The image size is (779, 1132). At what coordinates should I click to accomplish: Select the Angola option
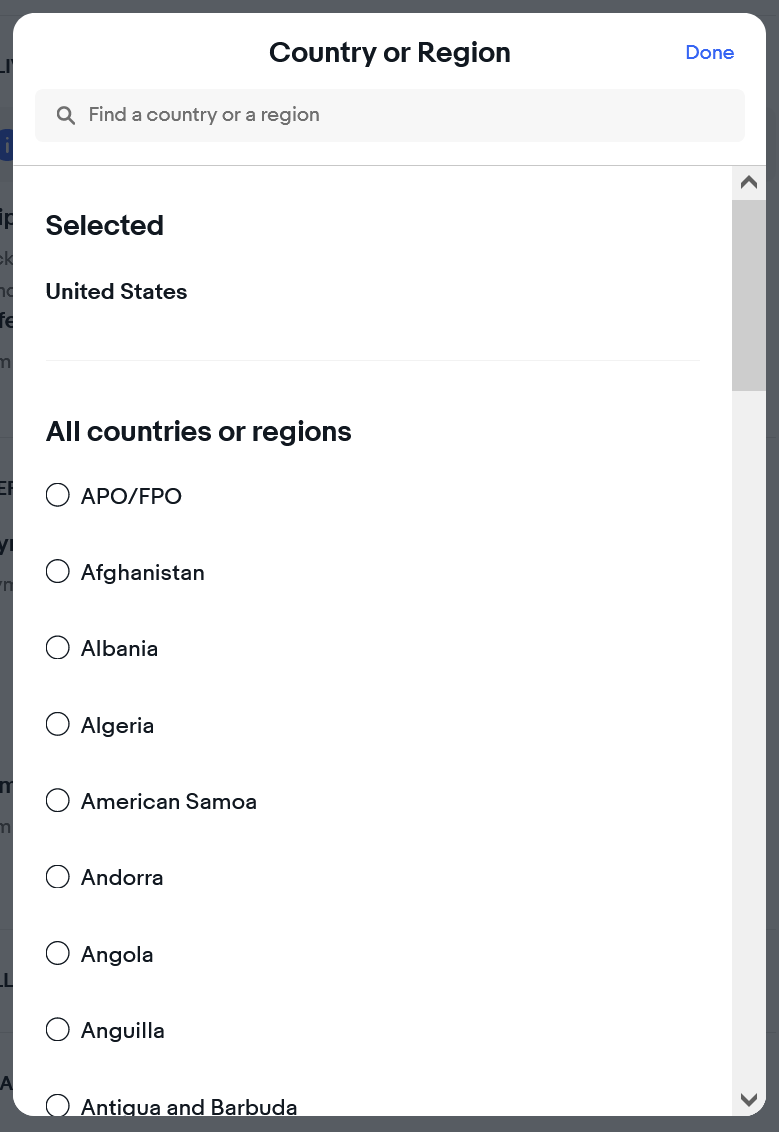(58, 954)
